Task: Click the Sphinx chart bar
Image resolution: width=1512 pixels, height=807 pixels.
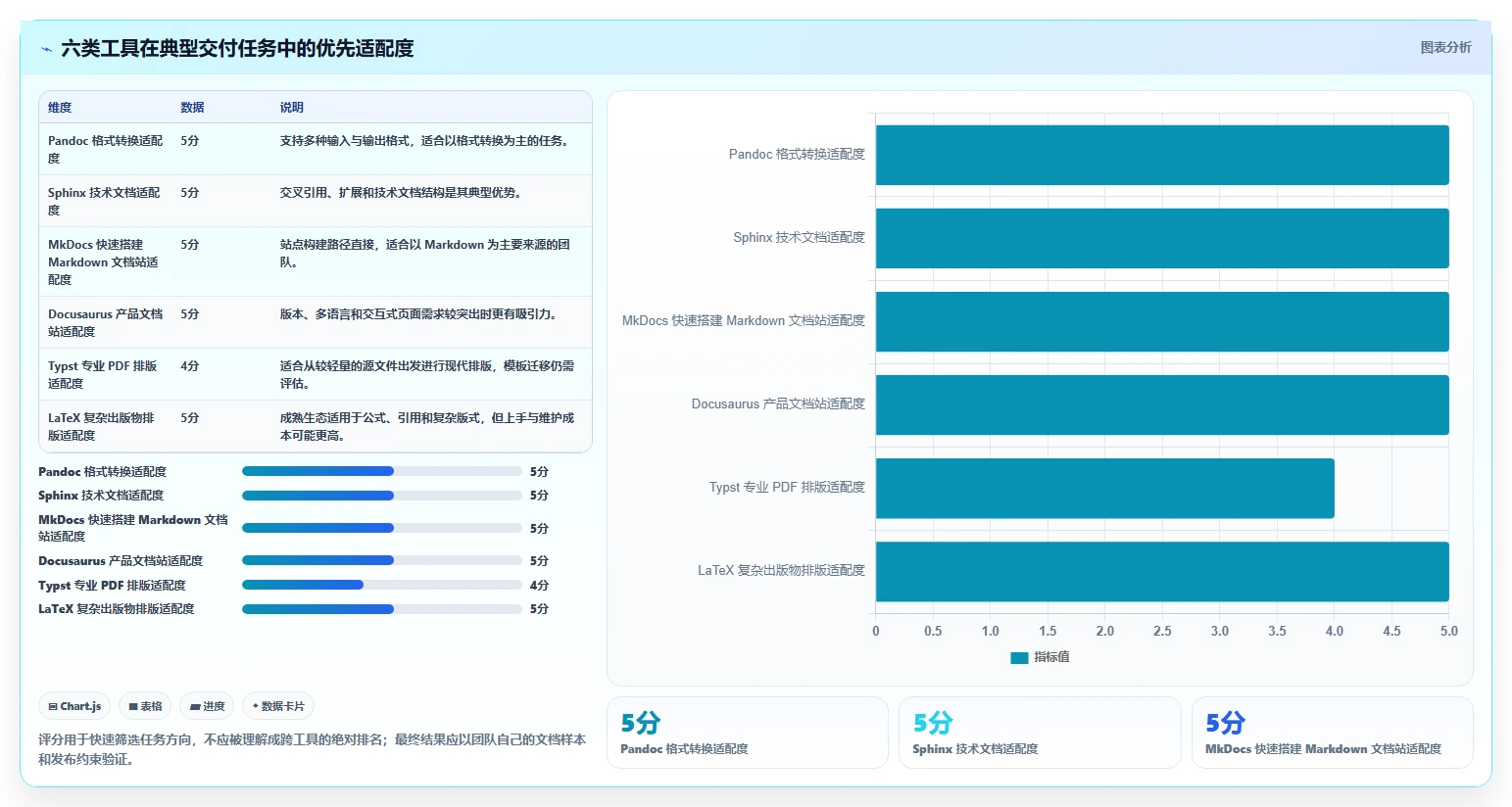Action: (x=1162, y=238)
